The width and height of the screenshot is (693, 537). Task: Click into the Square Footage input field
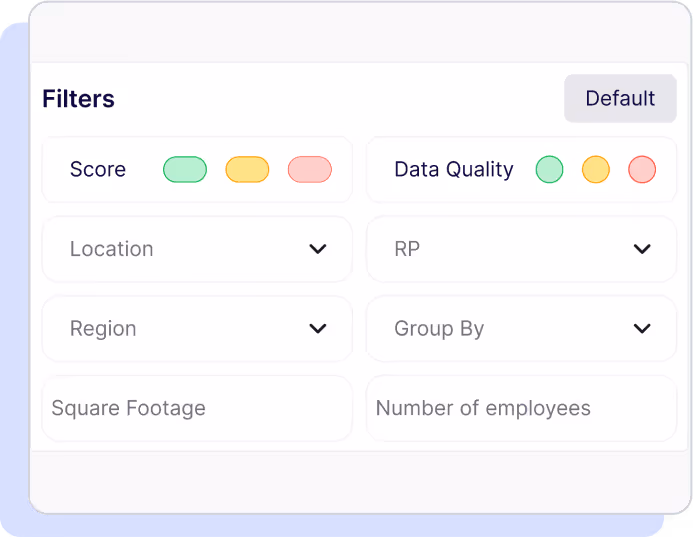tap(196, 408)
